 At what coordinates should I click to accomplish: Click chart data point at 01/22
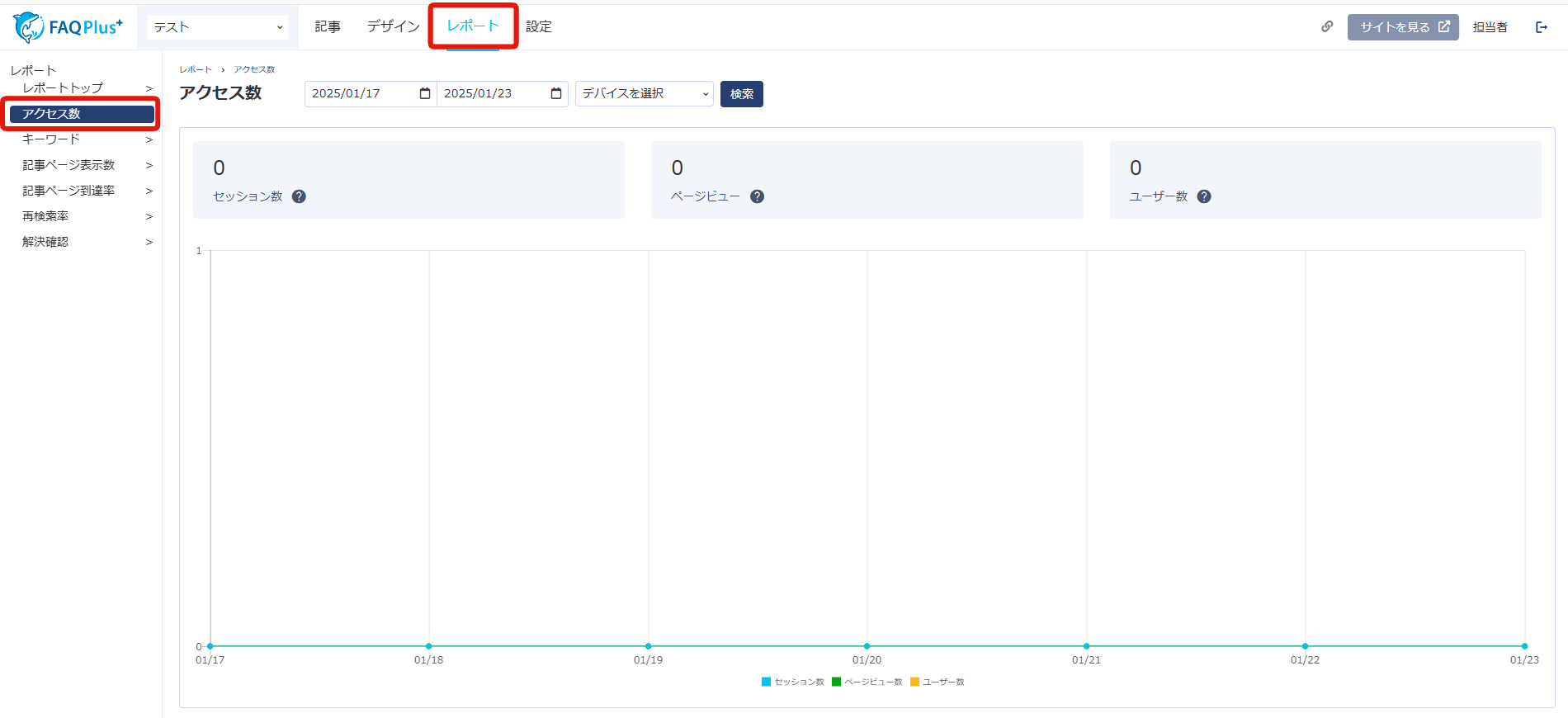point(1305,646)
